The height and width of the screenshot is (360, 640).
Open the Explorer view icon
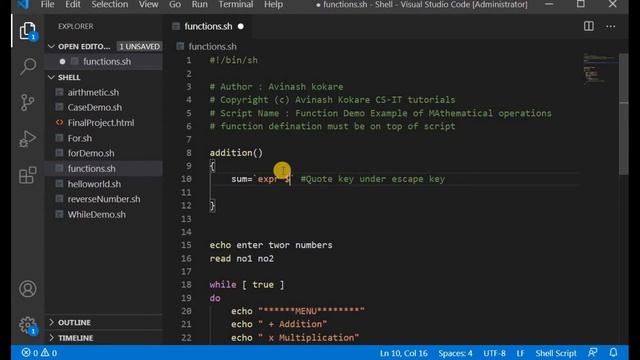27,31
